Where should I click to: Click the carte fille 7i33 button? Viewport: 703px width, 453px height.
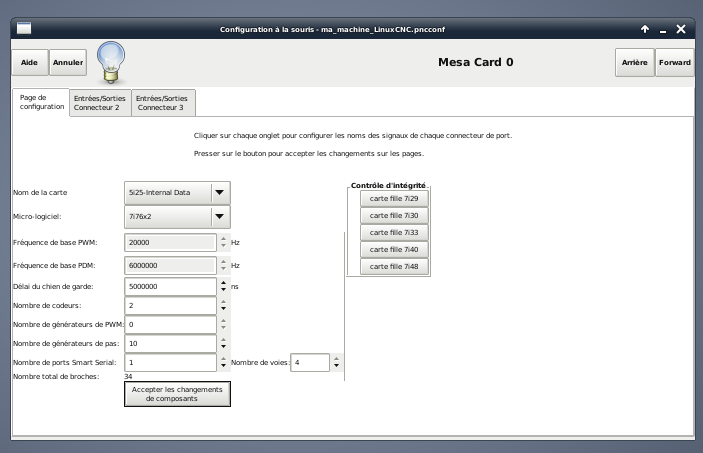(394, 232)
